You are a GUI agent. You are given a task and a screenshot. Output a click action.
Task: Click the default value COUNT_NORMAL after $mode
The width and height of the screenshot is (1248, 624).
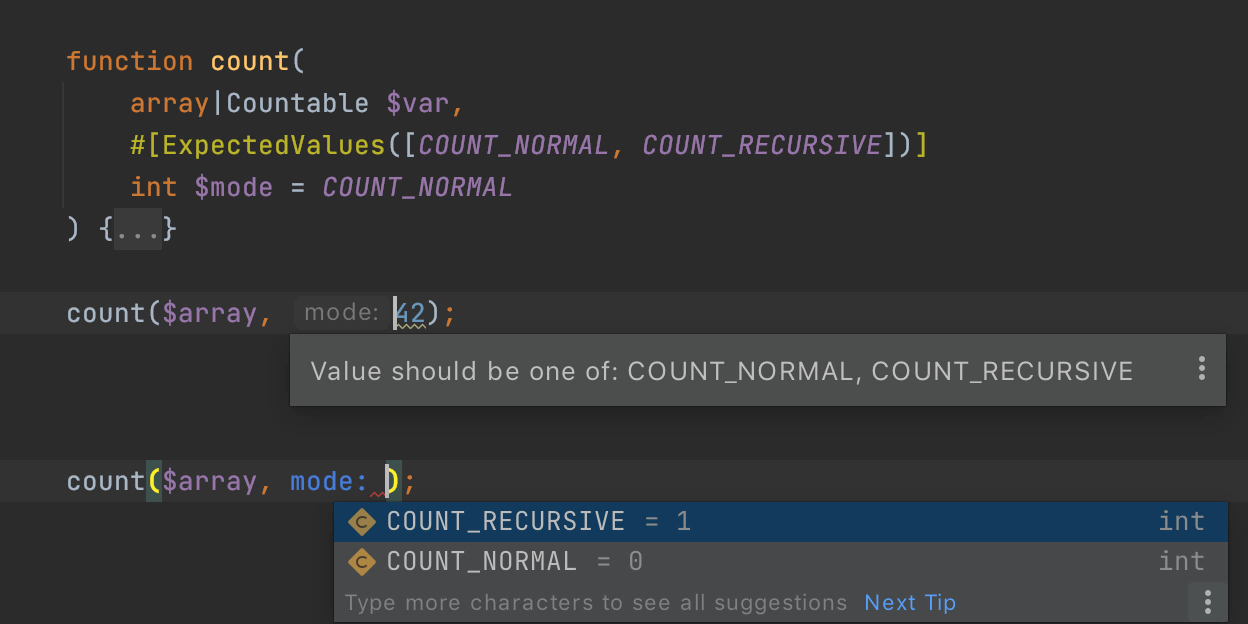click(x=417, y=188)
